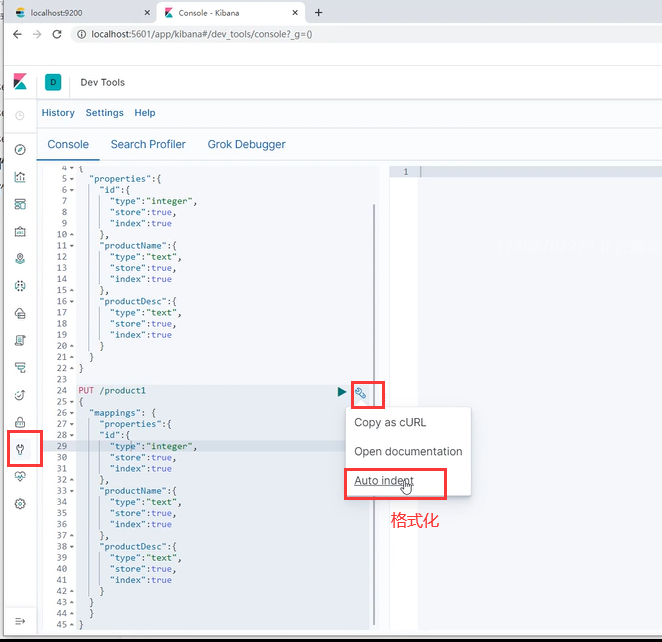View site information icon in address bar
This screenshot has height=642, width=662.
81,34
